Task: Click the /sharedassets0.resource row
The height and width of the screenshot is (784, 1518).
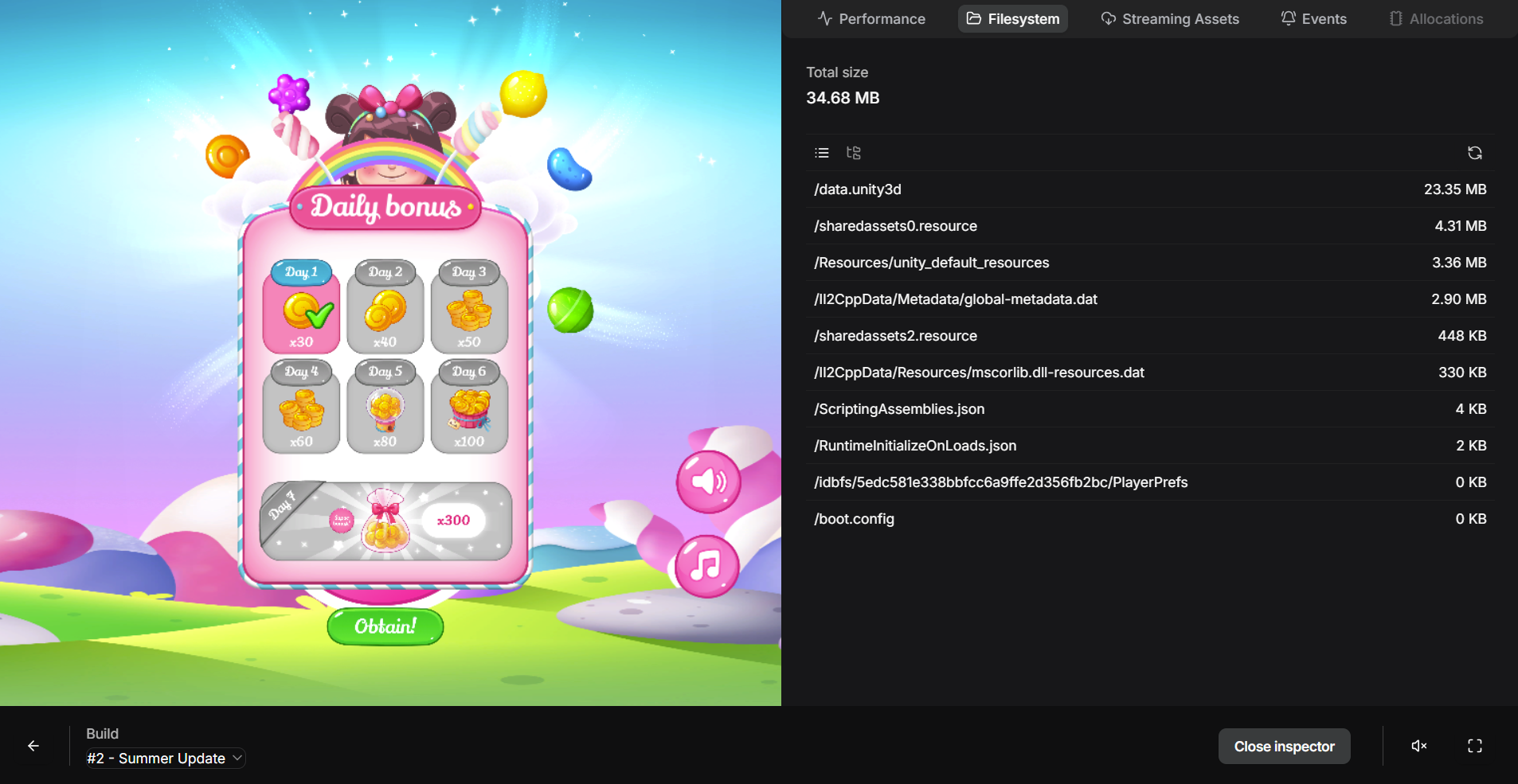Action: click(1150, 226)
